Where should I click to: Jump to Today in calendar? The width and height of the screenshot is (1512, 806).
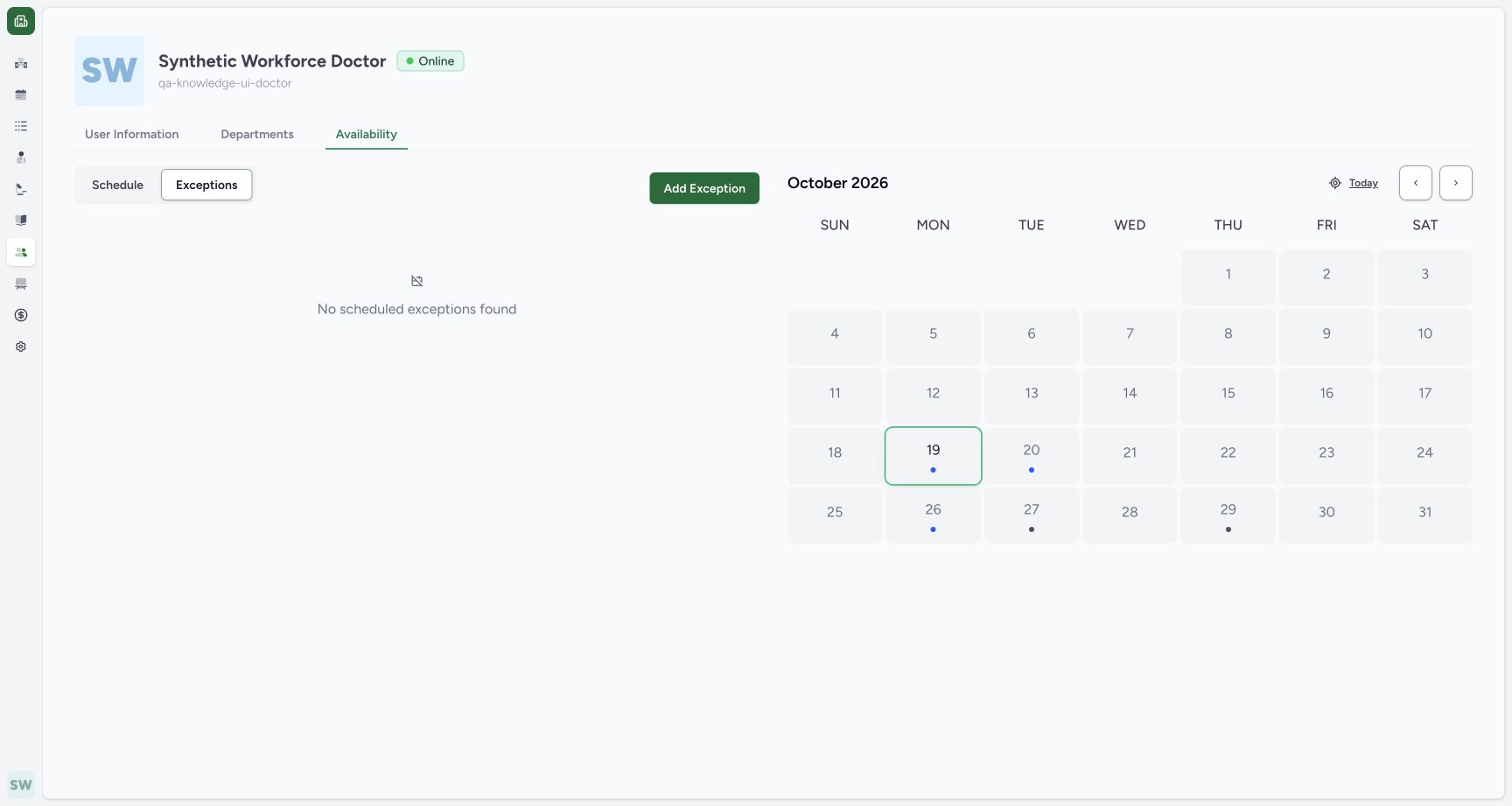coord(1363,183)
